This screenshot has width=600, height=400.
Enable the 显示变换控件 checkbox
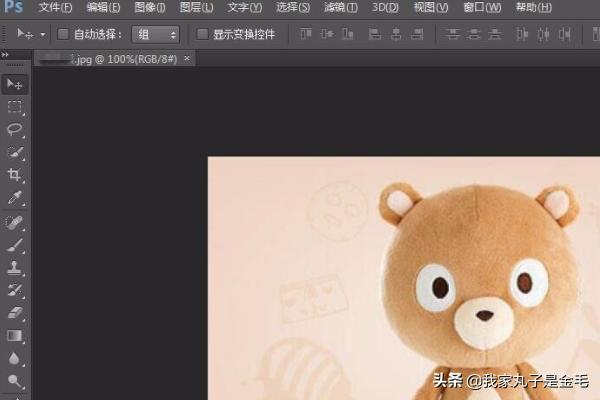[x=202, y=34]
